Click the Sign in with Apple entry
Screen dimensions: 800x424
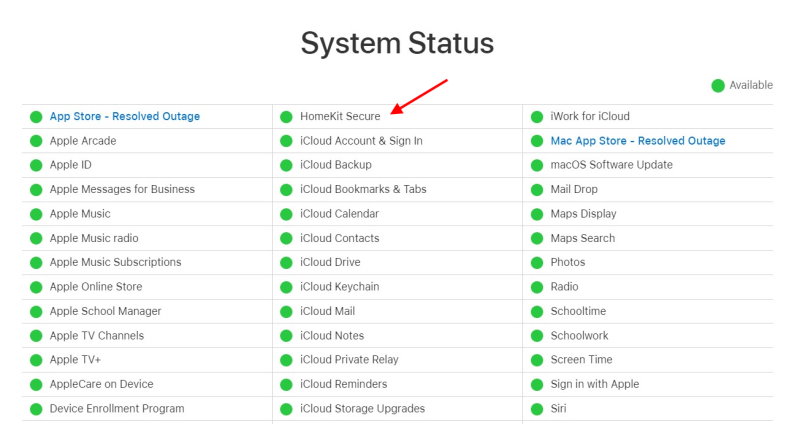coord(594,384)
